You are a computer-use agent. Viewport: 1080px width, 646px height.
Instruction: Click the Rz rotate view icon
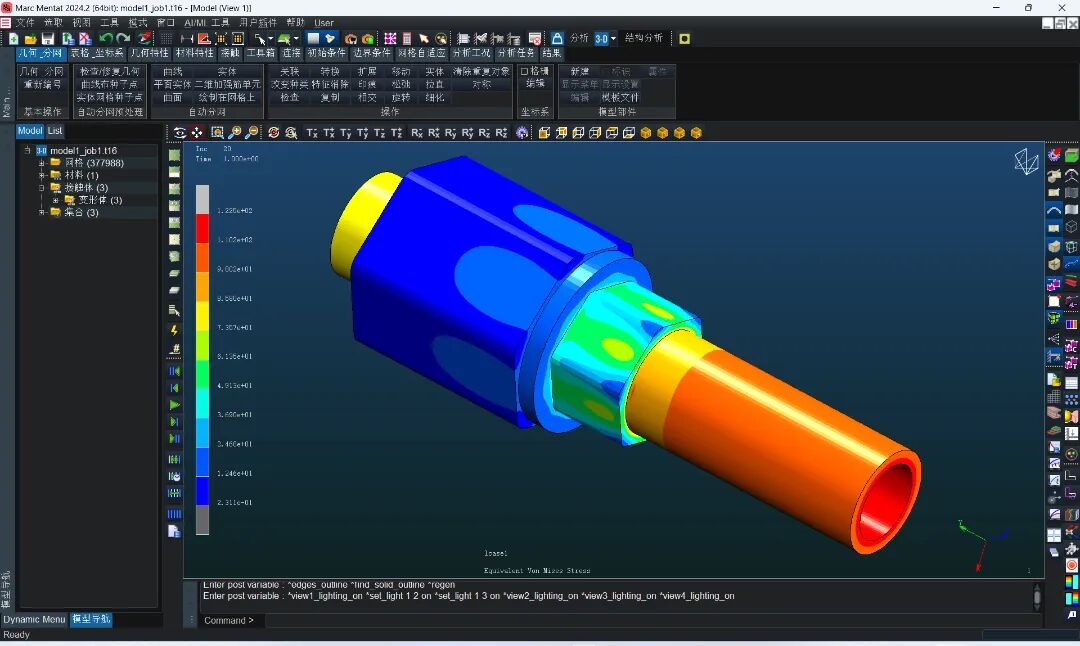(x=484, y=132)
